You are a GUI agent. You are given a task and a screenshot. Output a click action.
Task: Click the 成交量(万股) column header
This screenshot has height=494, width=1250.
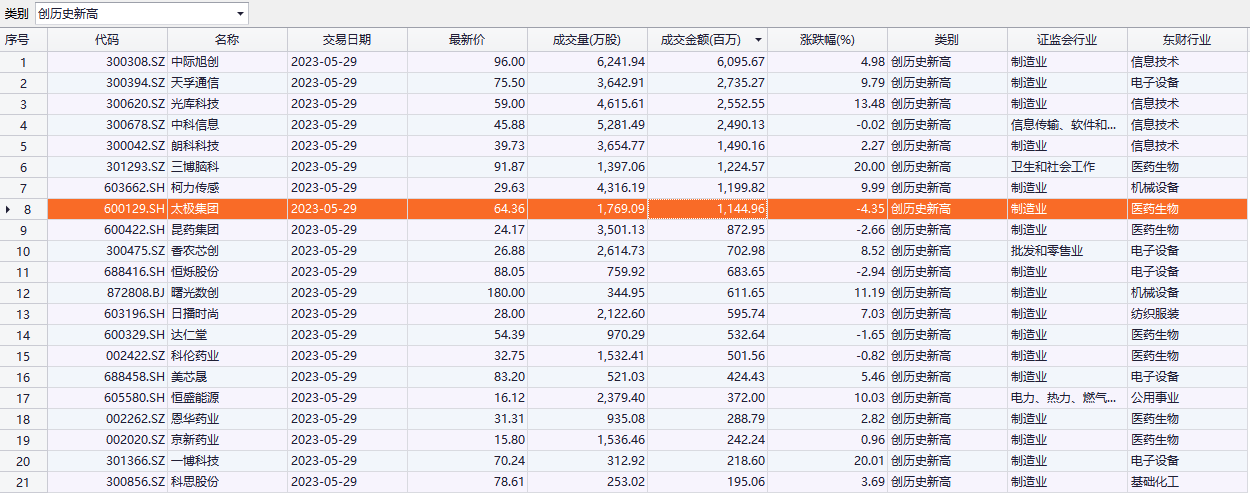pyautogui.click(x=587, y=40)
